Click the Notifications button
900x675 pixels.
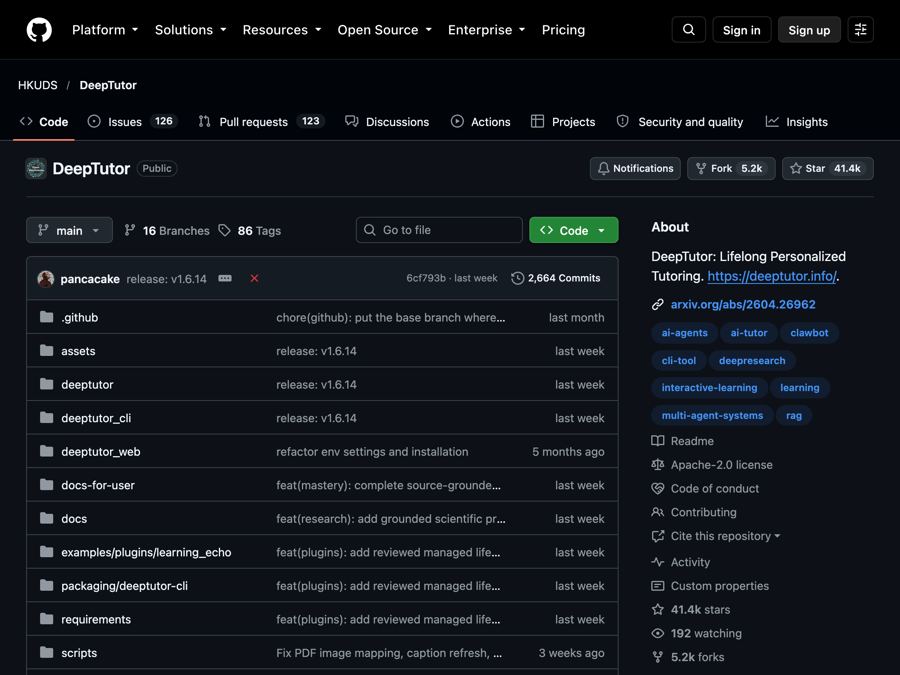pyautogui.click(x=635, y=169)
